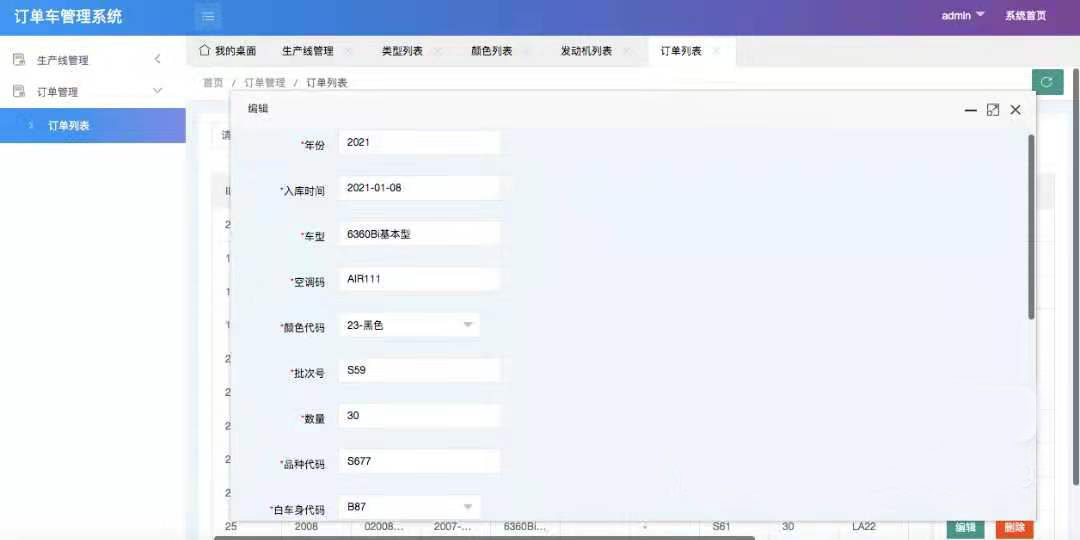The image size is (1080, 540).
Task: Maximize the 编辑 dialog window
Action: point(993,110)
